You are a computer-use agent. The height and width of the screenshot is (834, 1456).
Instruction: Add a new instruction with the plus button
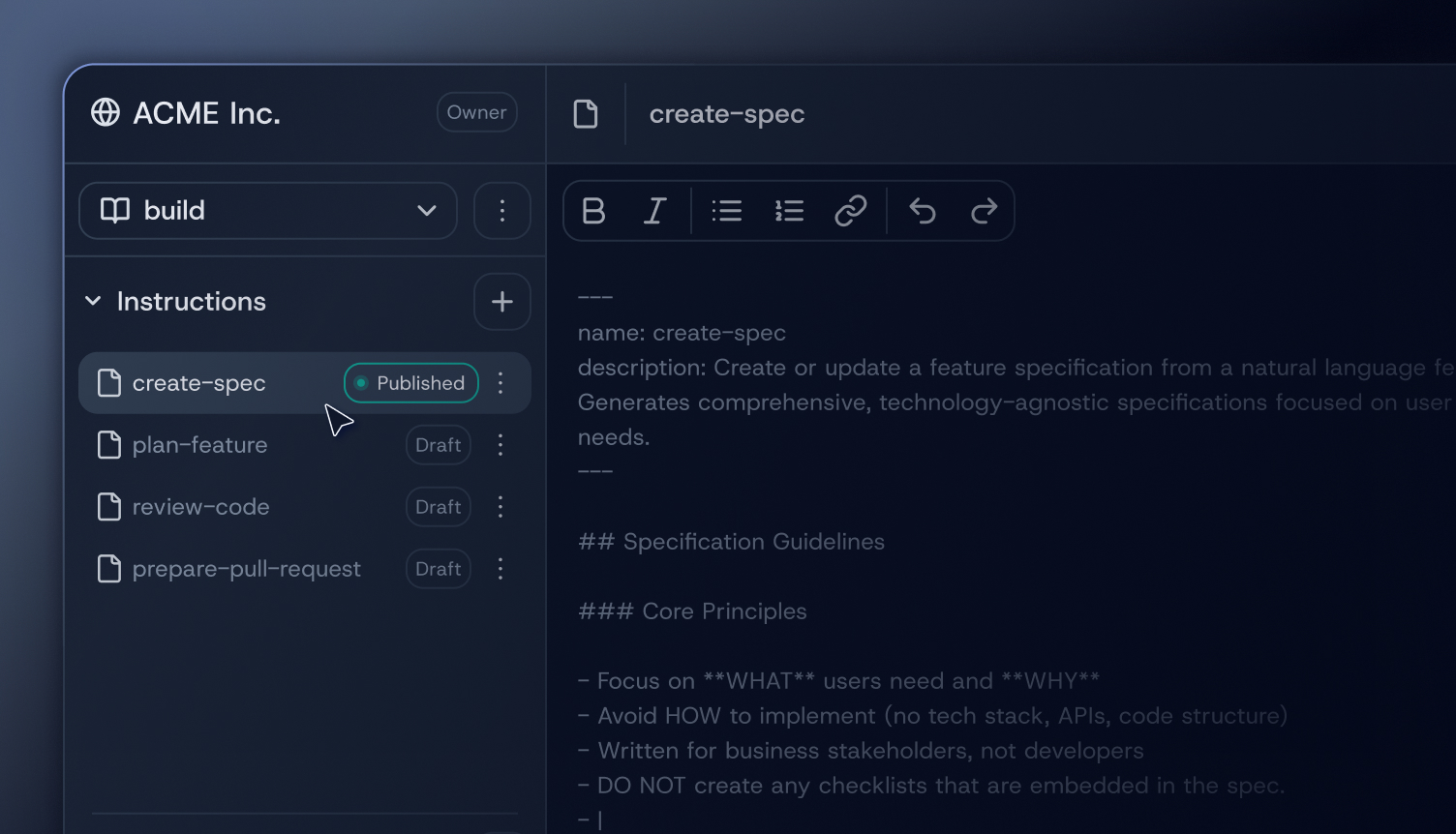pos(501,301)
